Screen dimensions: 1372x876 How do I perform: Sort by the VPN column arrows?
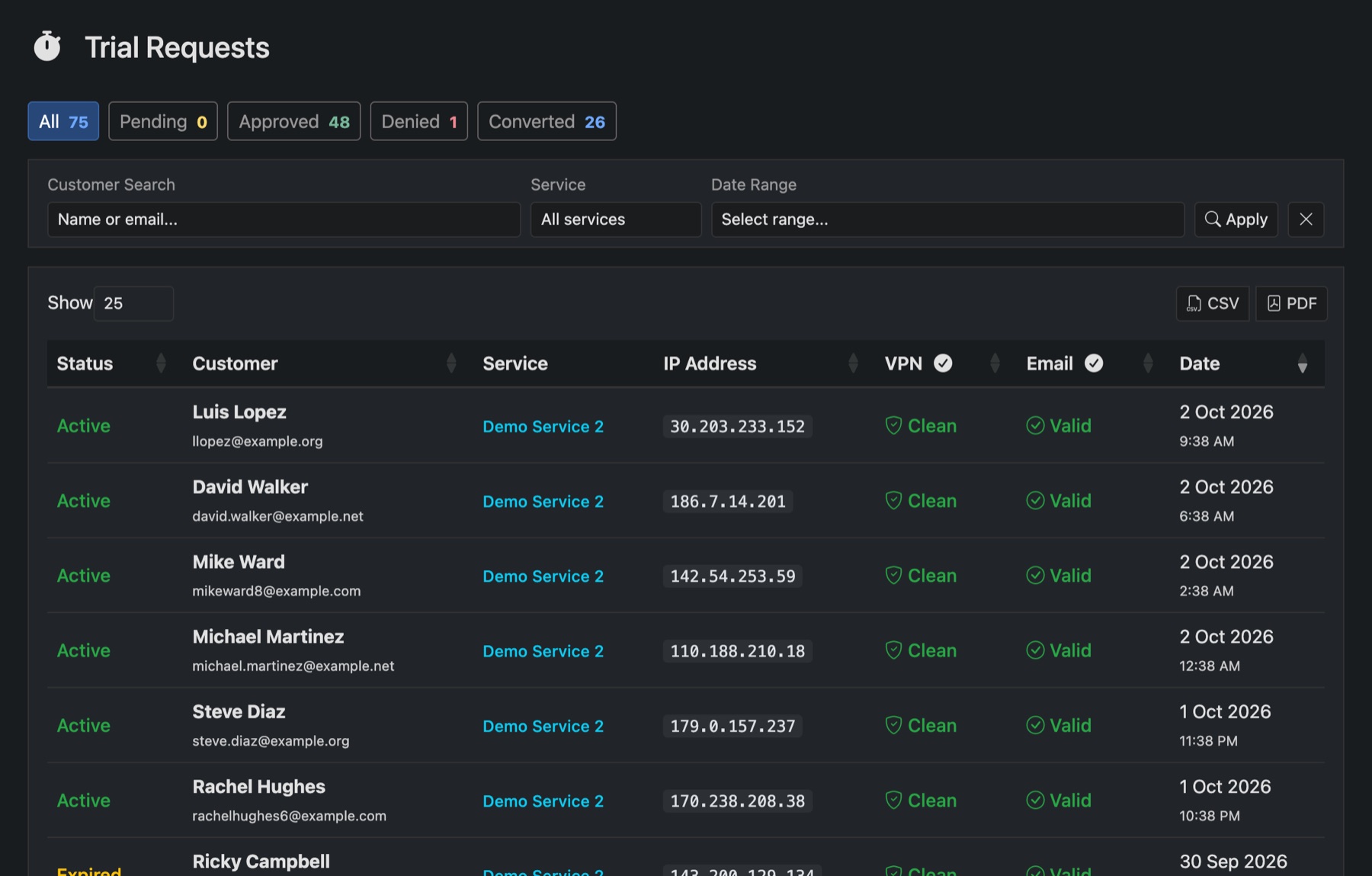click(x=995, y=363)
